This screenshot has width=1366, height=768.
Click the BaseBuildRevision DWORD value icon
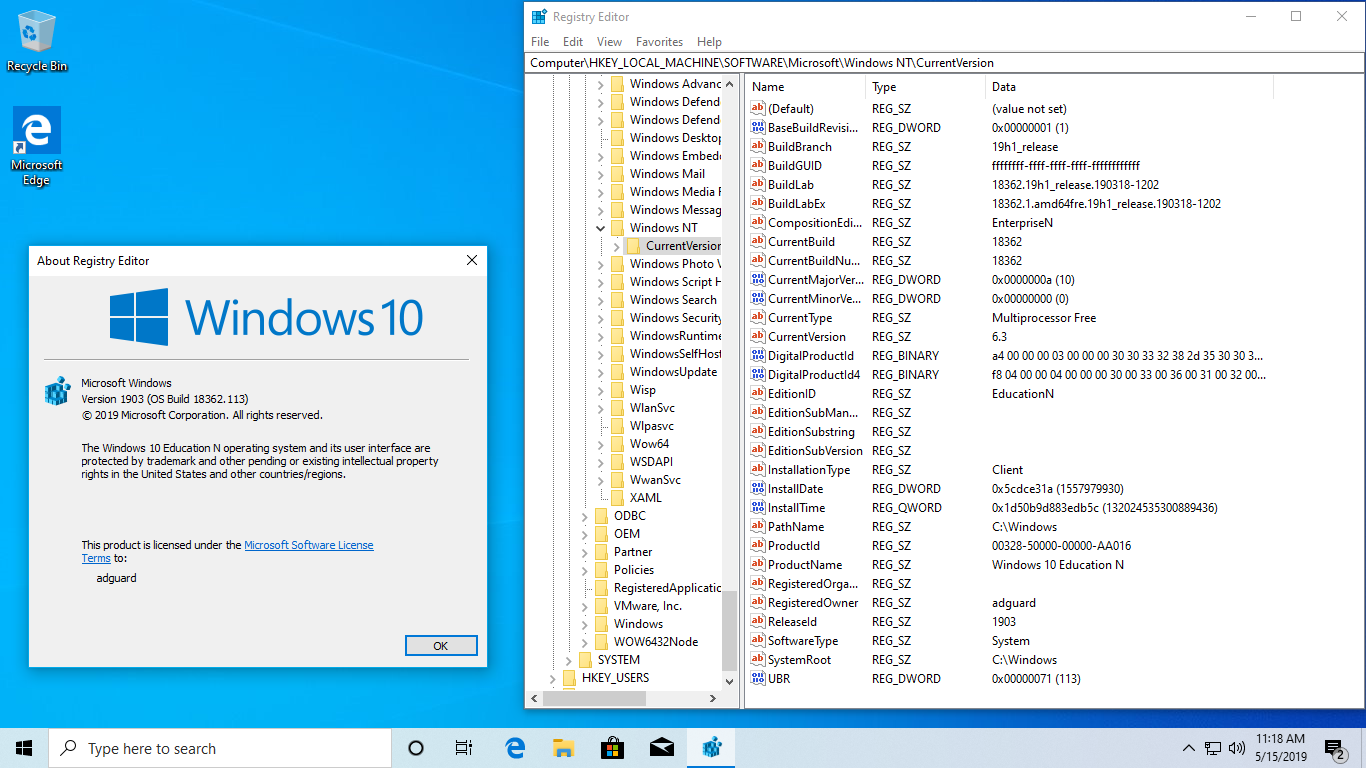pyautogui.click(x=757, y=128)
